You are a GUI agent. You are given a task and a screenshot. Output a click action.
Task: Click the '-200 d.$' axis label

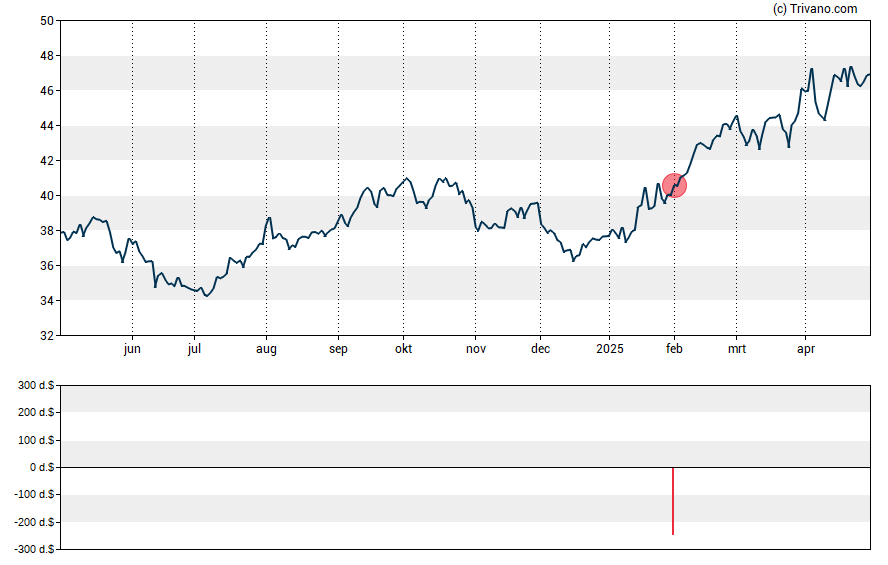coord(34,522)
